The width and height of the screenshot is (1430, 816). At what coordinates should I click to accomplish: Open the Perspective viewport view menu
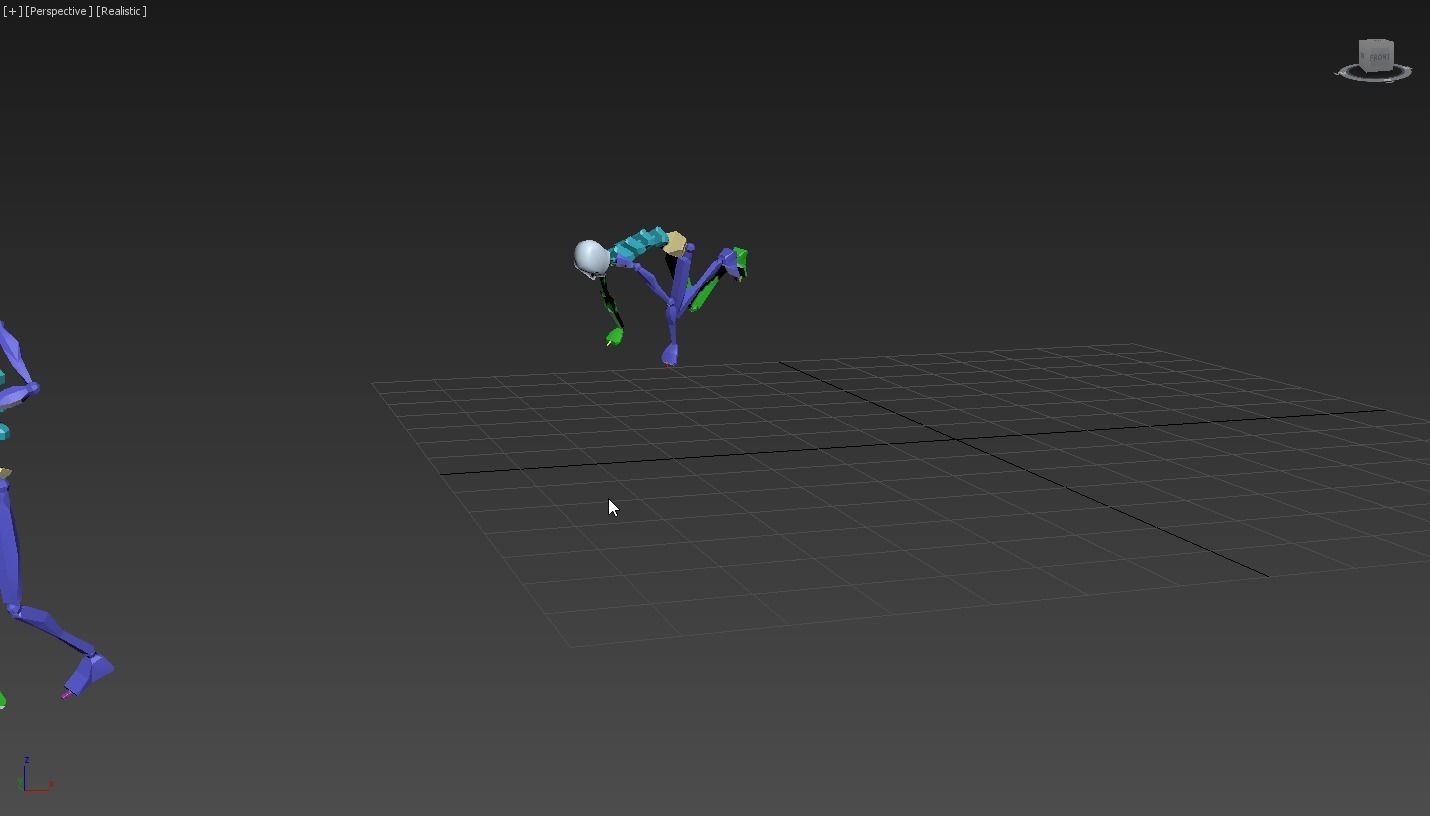(59, 11)
